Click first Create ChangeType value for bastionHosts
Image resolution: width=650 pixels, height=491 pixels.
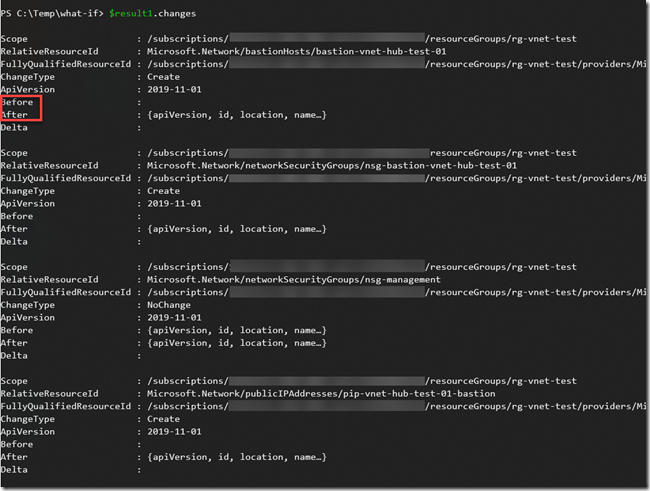(x=163, y=77)
